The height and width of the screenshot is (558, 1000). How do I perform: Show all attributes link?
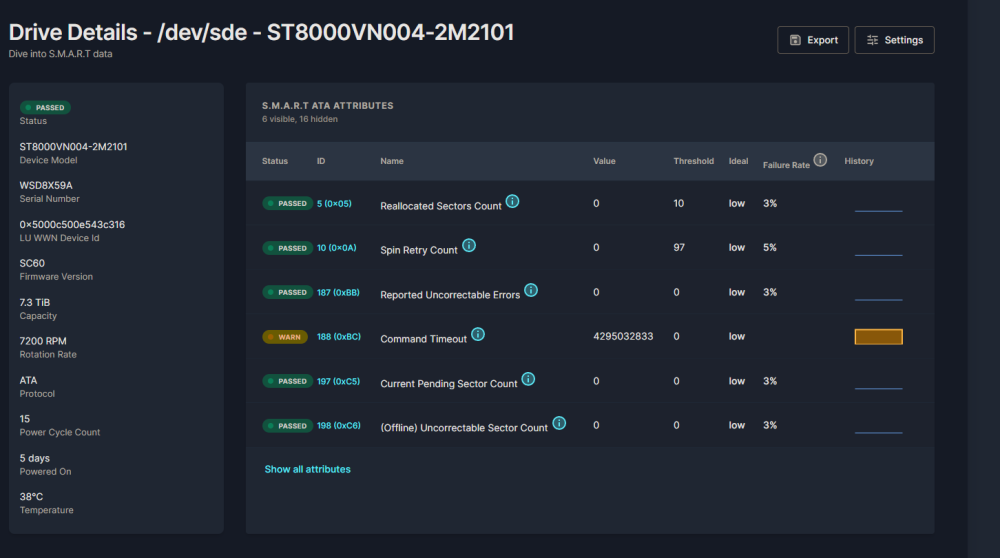pyautogui.click(x=307, y=469)
